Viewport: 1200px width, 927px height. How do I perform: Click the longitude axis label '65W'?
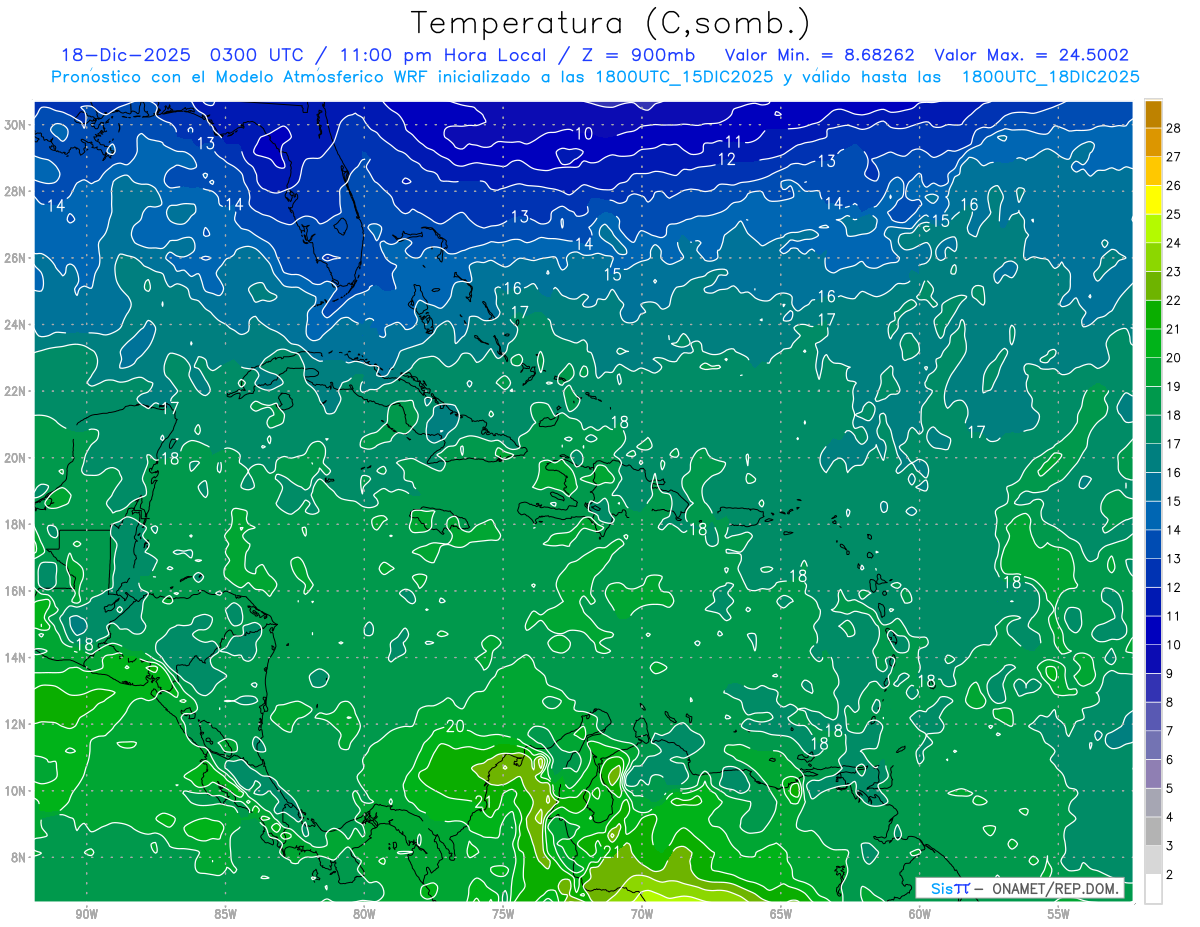pos(781,914)
